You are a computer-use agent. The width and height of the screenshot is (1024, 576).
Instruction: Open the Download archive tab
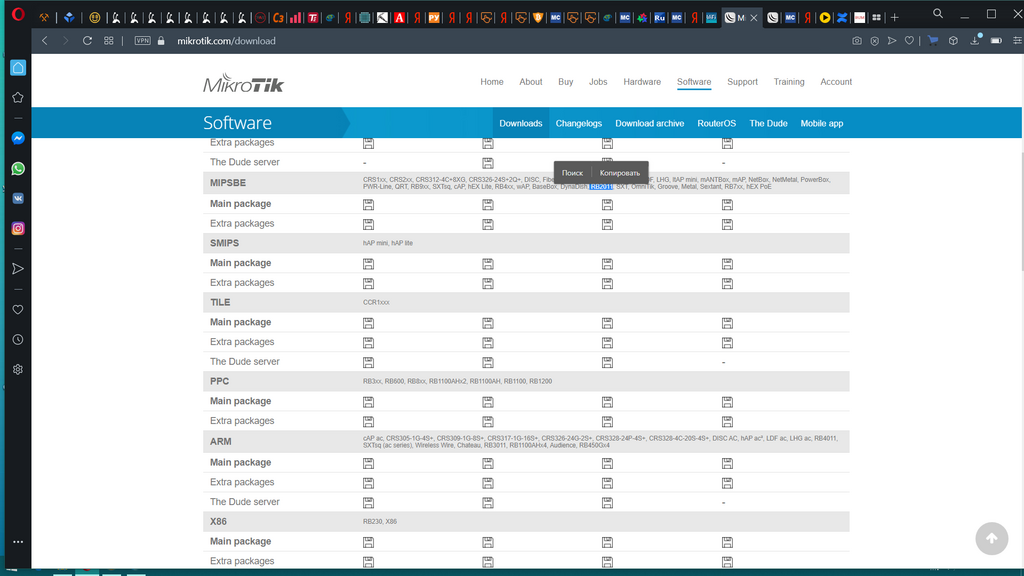coord(649,123)
